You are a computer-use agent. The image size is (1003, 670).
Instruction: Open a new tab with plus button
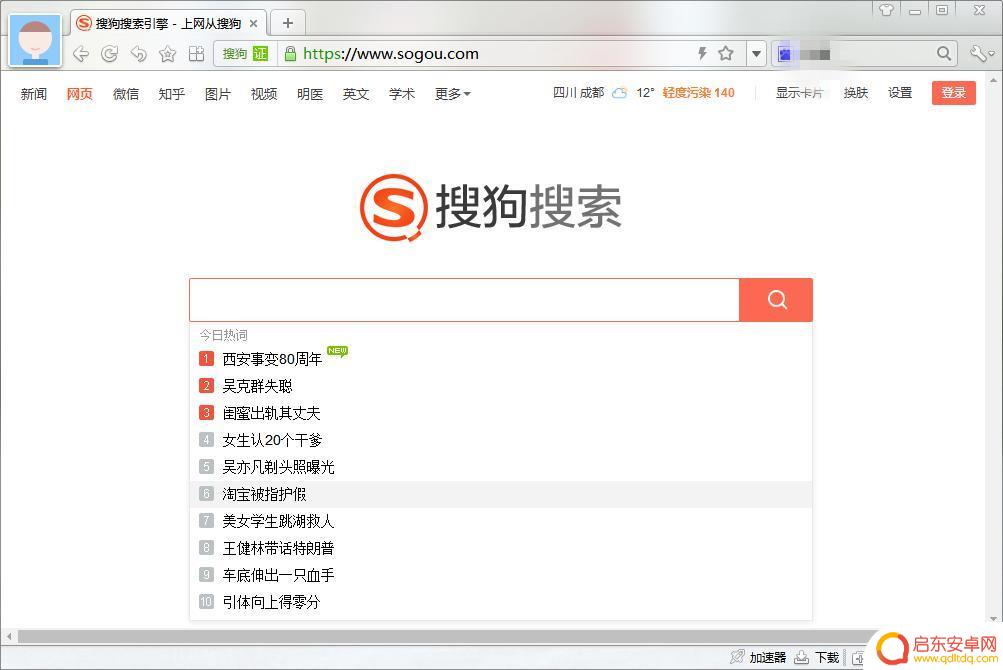(x=288, y=24)
